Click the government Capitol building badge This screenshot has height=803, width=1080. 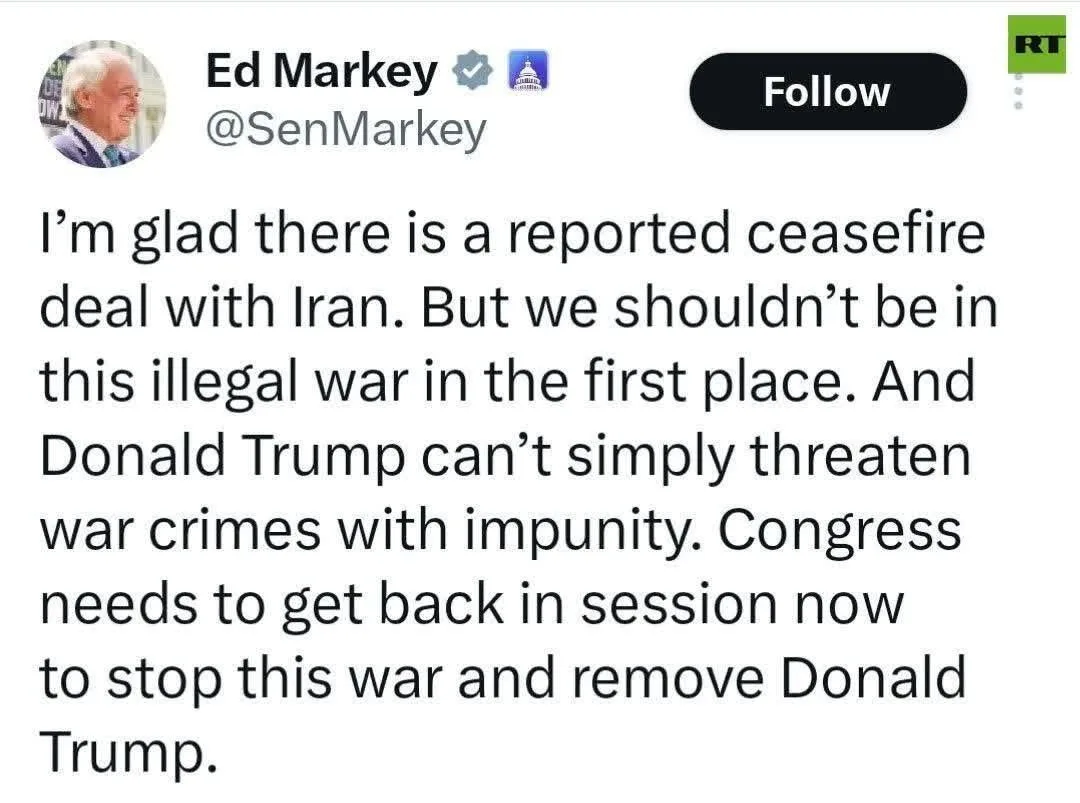[525, 72]
